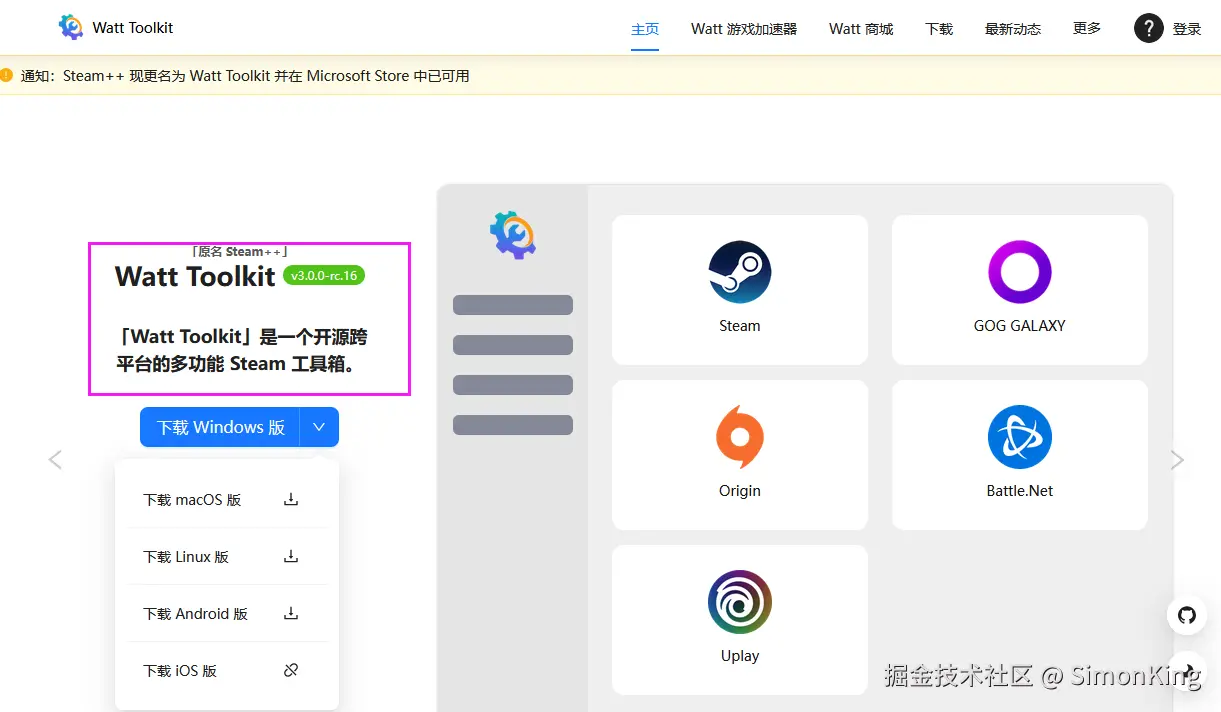This screenshot has height=712, width=1221.
Task: Click download icon beside Android
Action: tap(291, 613)
